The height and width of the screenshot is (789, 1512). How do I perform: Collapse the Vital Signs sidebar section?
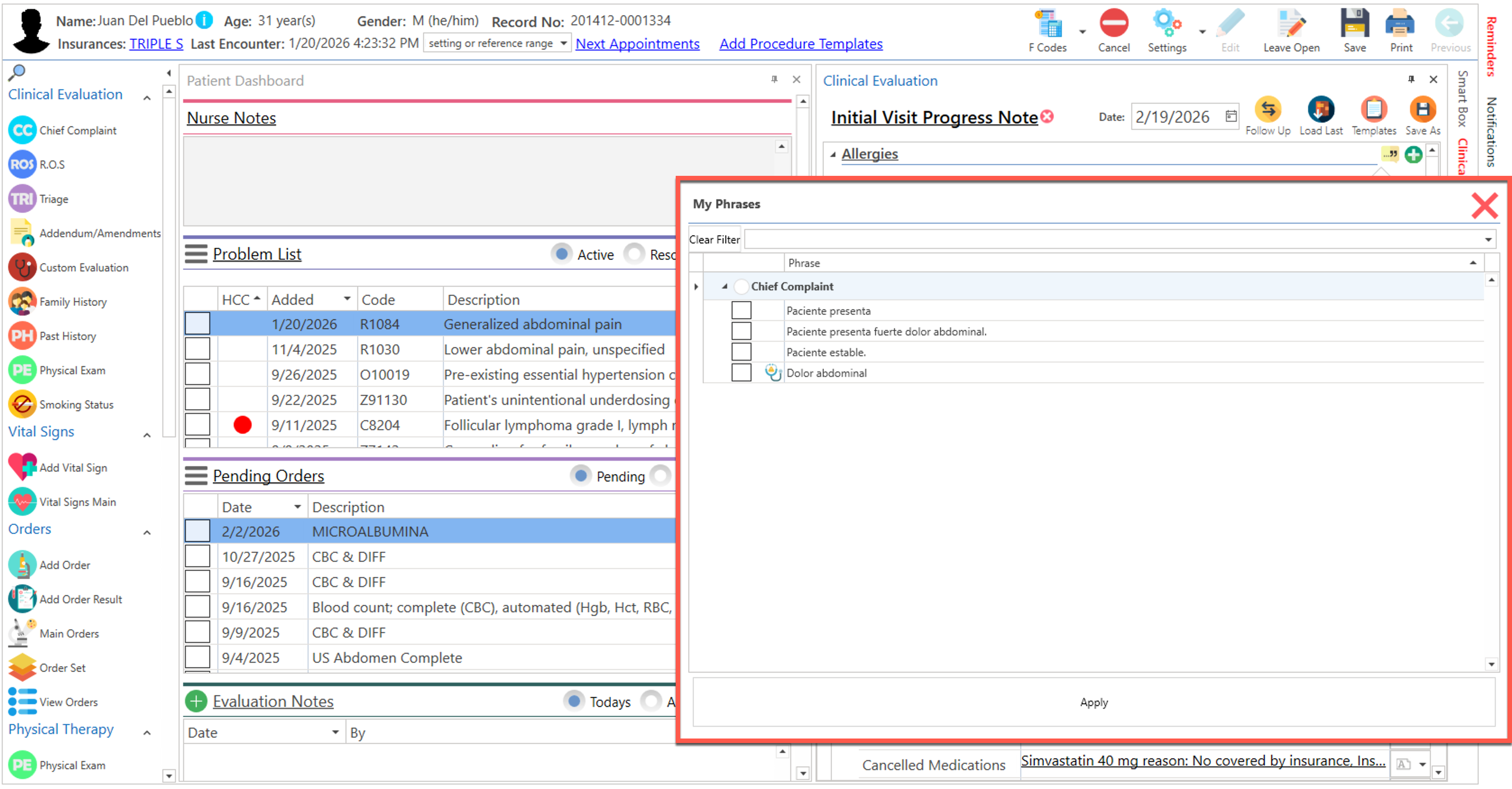pyautogui.click(x=147, y=435)
